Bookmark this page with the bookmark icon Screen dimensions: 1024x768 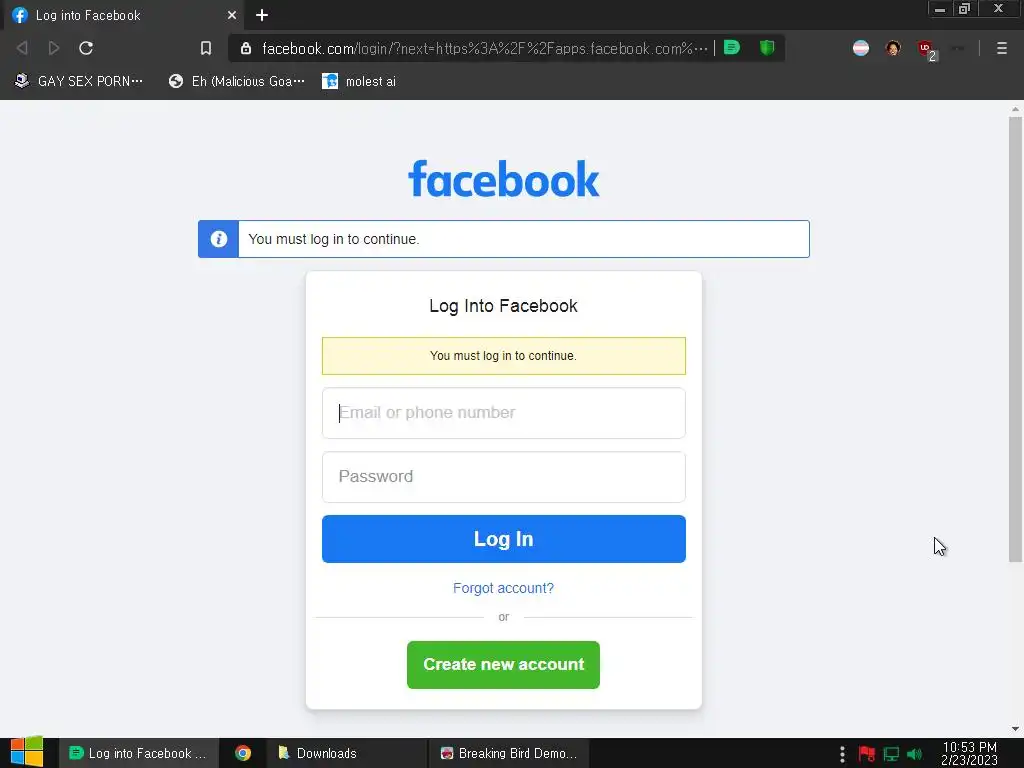point(206,48)
